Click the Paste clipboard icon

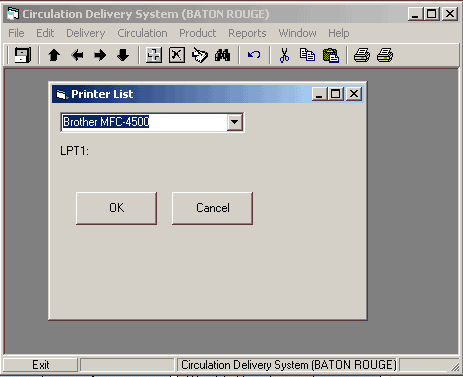tap(331, 55)
